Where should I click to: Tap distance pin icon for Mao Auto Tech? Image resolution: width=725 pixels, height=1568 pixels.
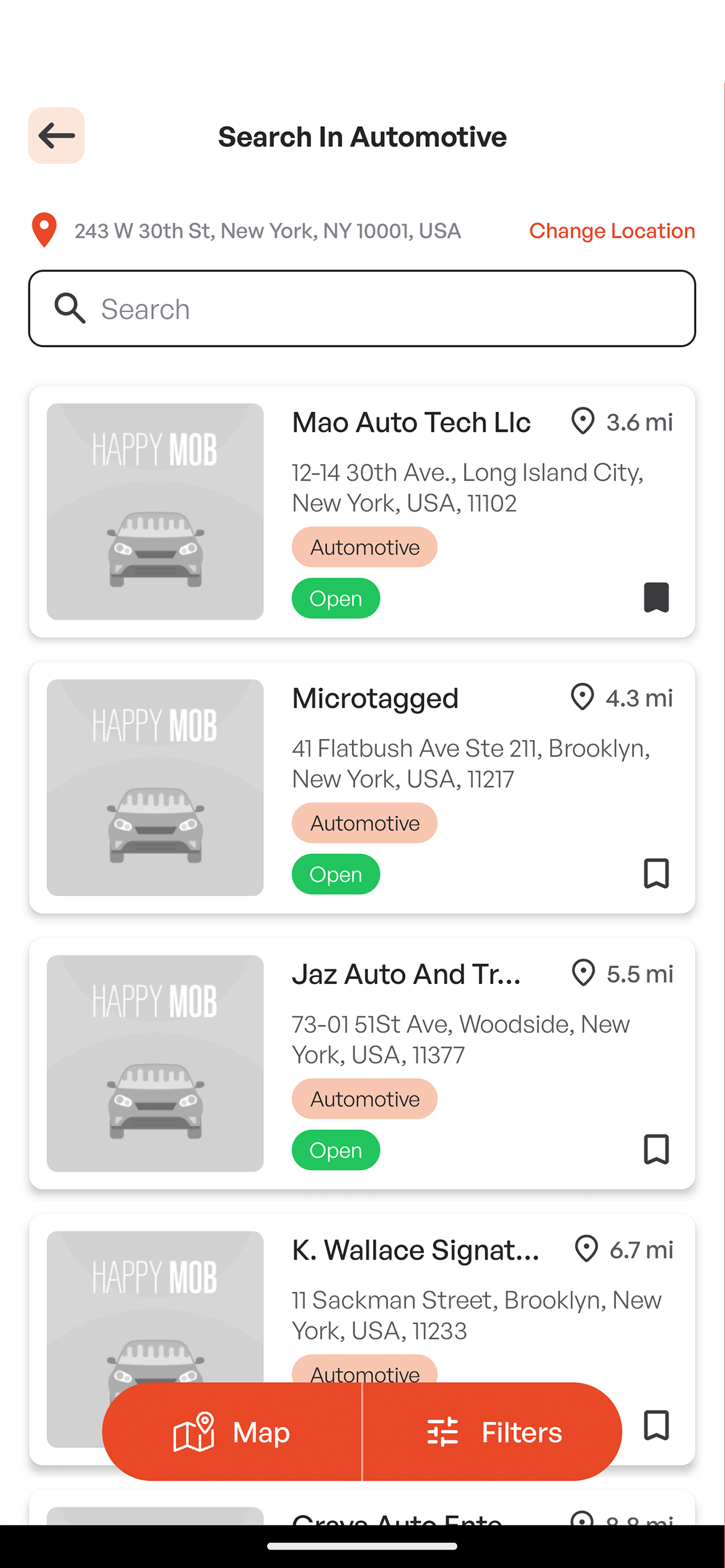pyautogui.click(x=582, y=422)
